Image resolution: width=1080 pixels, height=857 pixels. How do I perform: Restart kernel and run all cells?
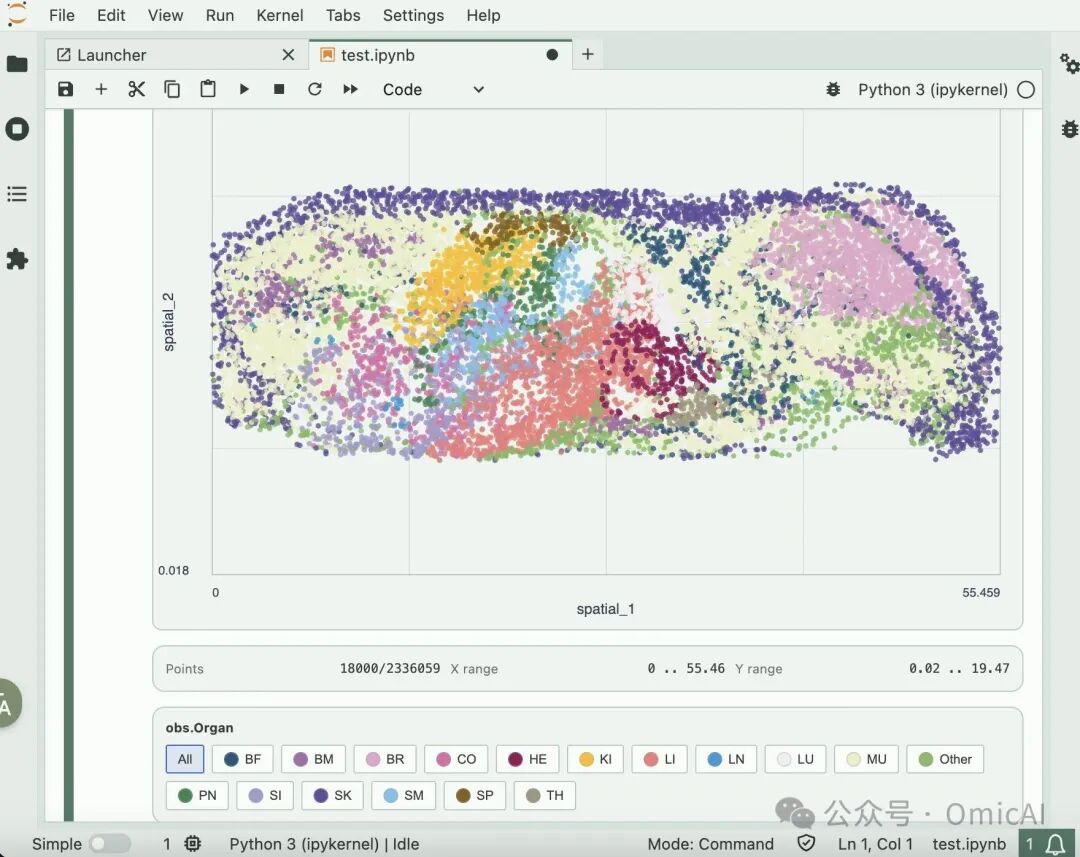pos(351,90)
